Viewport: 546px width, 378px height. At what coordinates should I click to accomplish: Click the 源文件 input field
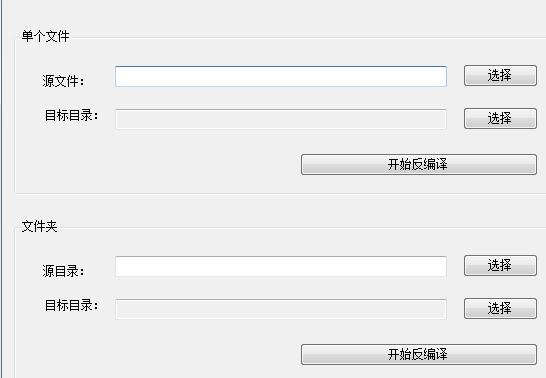coord(281,76)
